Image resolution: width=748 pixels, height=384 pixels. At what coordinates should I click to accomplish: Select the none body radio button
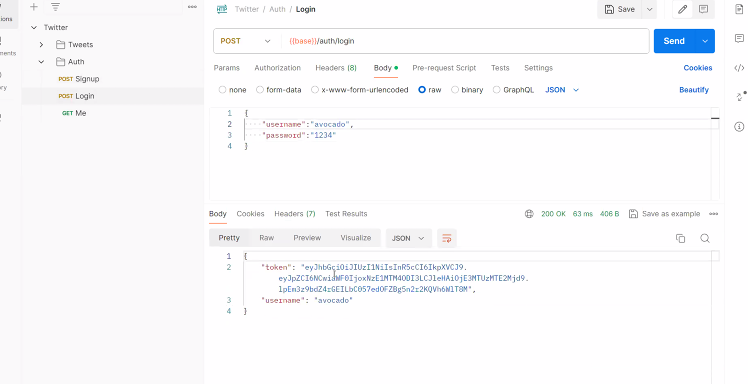[x=222, y=90]
